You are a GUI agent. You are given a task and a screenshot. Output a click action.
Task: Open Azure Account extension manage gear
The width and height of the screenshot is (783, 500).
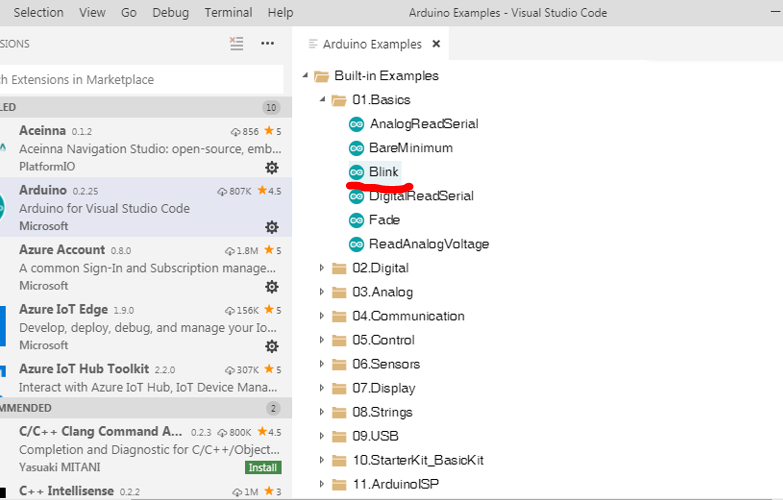pos(272,287)
